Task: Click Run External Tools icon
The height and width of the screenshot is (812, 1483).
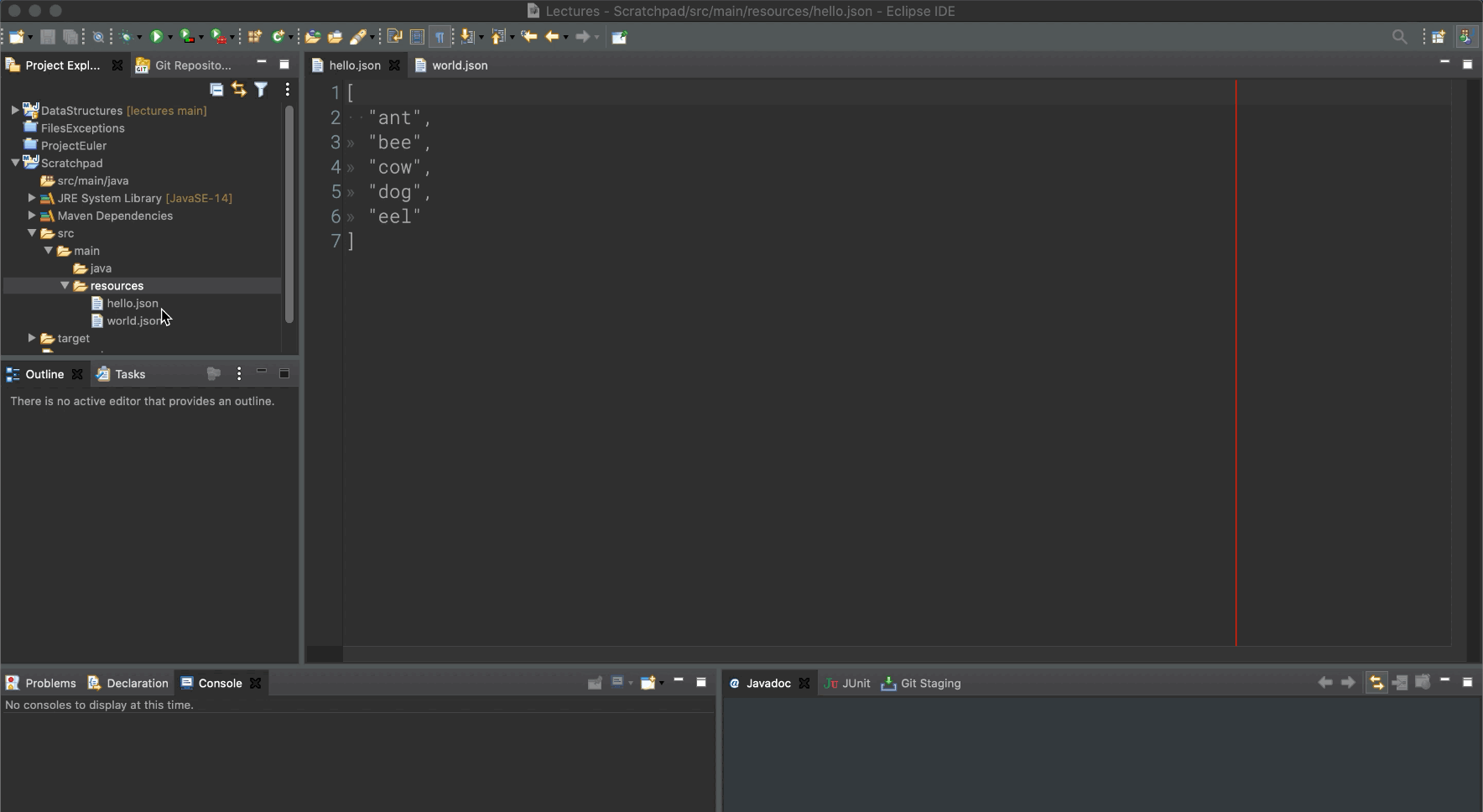Action: (218, 37)
